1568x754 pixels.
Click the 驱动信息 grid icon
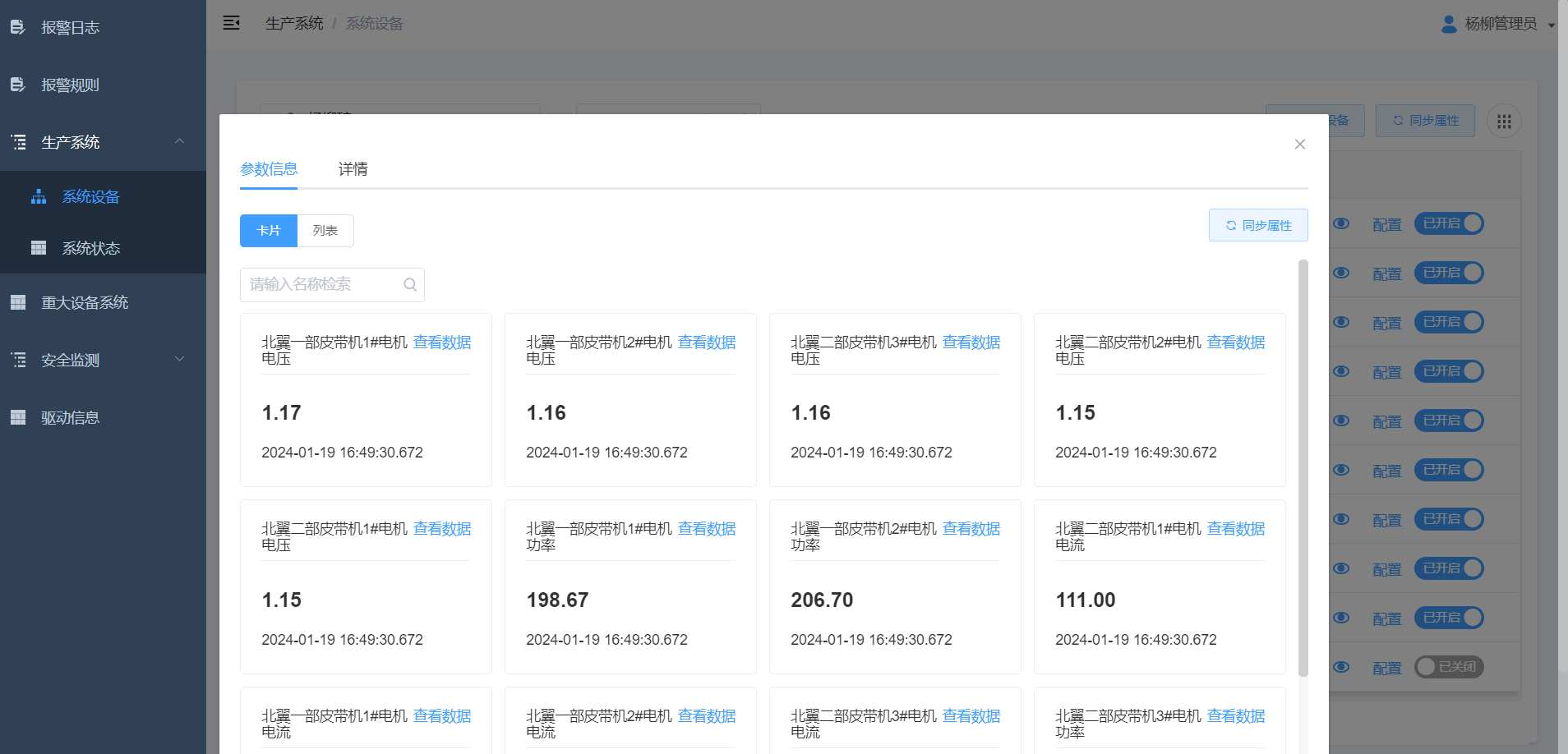[x=18, y=417]
